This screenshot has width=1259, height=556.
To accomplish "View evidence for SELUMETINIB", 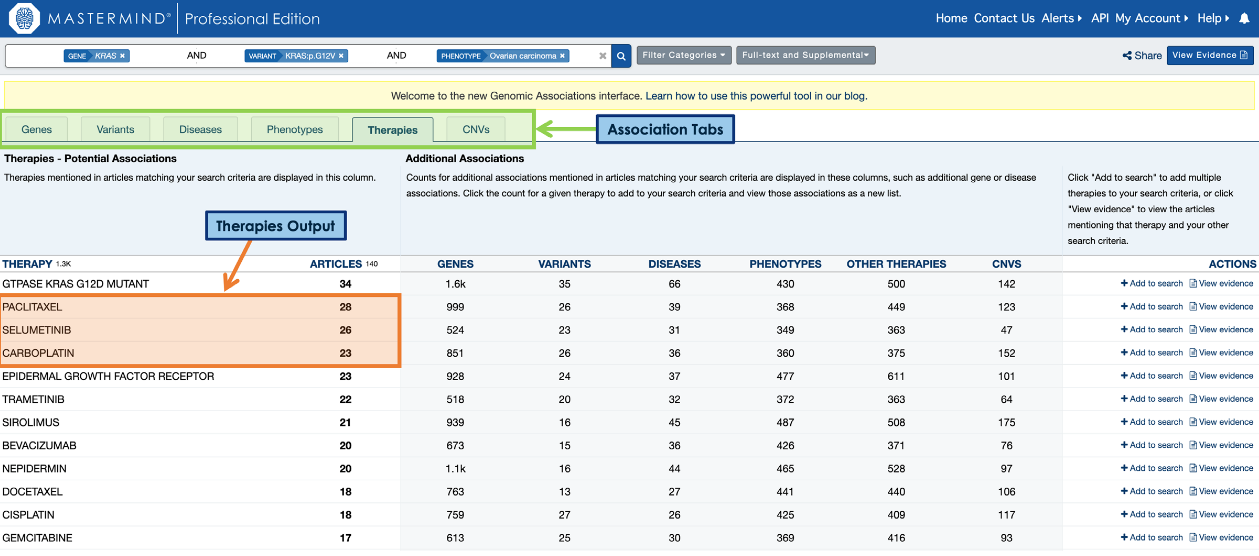I will tap(1221, 330).
